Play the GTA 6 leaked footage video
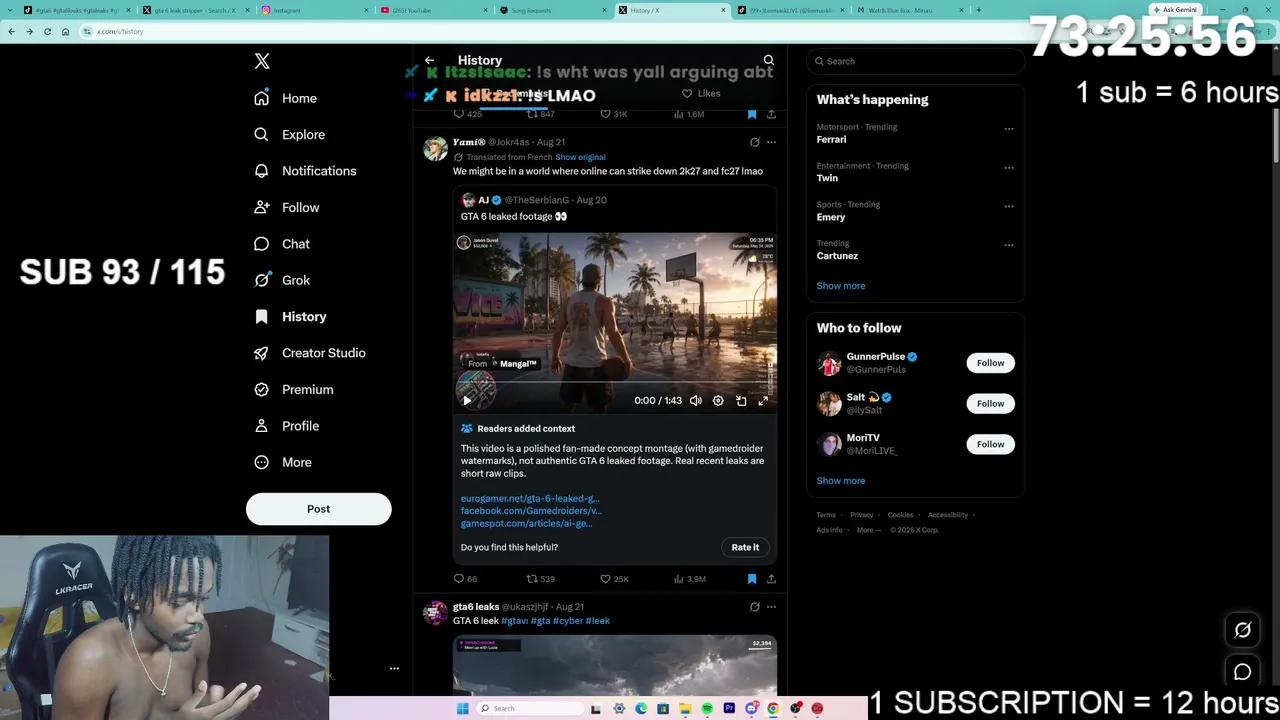1280x720 pixels. pyautogui.click(x=467, y=400)
